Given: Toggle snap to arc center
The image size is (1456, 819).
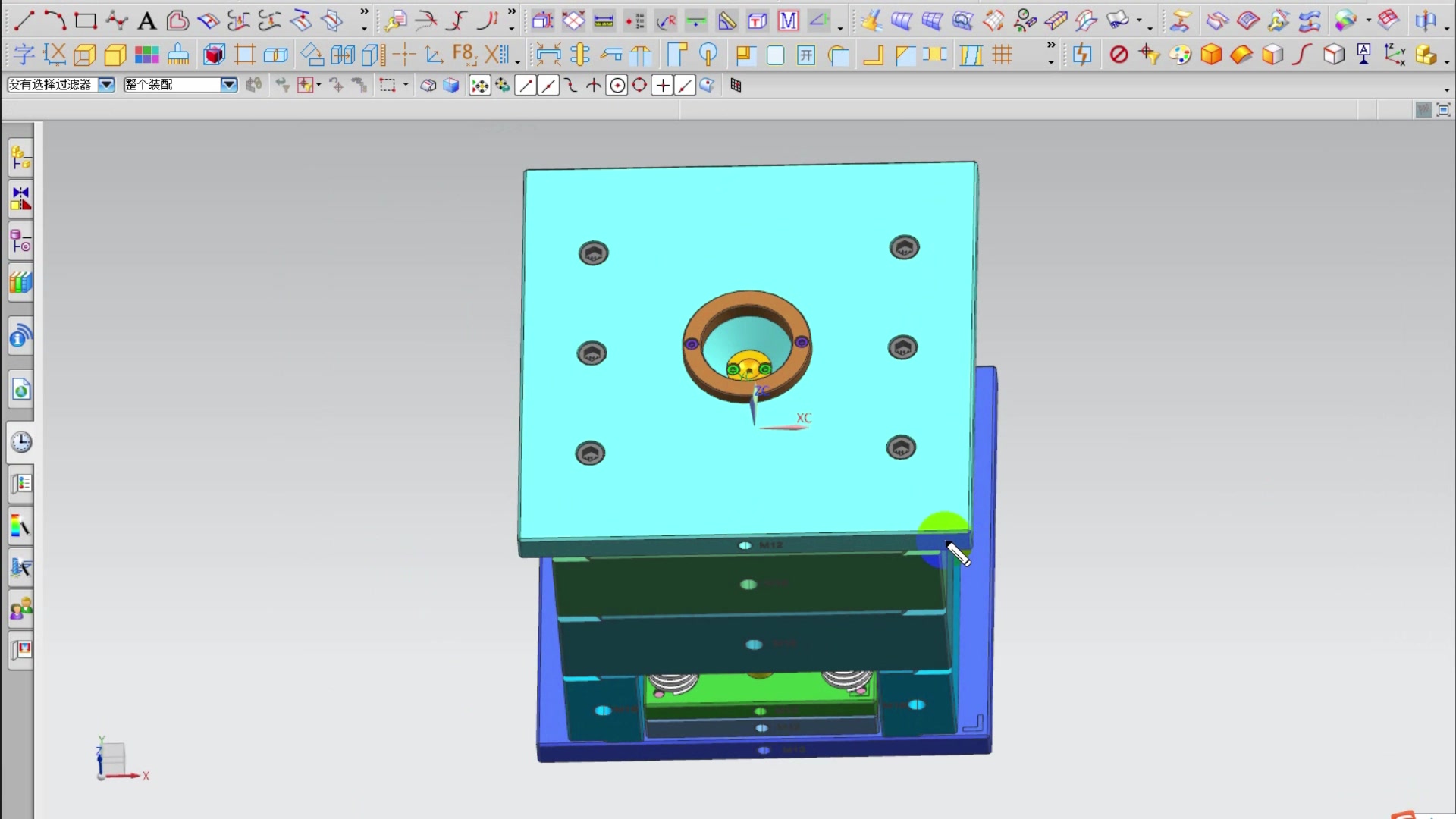Looking at the screenshot, I should click(617, 86).
